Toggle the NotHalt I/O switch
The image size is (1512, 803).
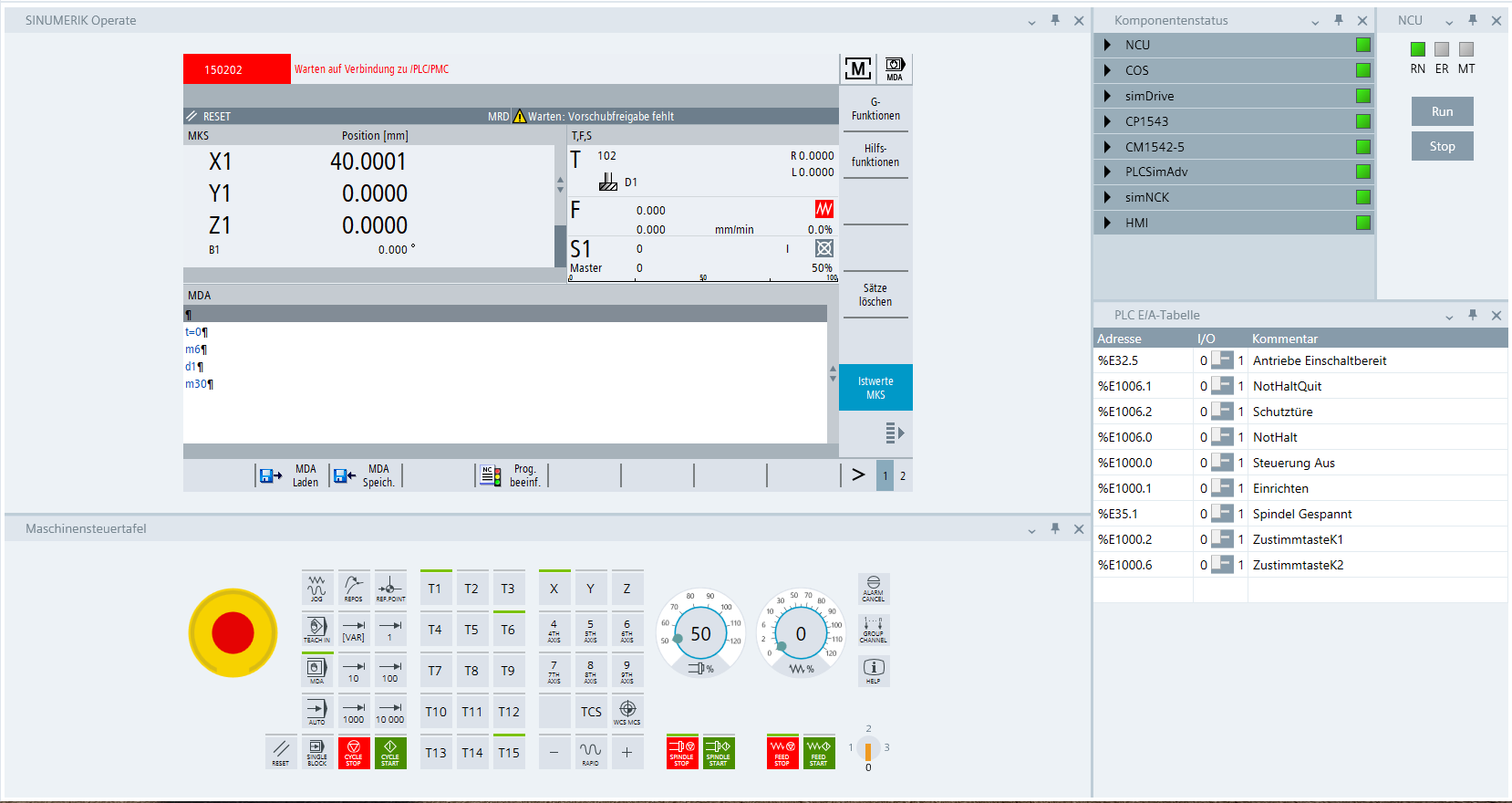coord(1221,437)
